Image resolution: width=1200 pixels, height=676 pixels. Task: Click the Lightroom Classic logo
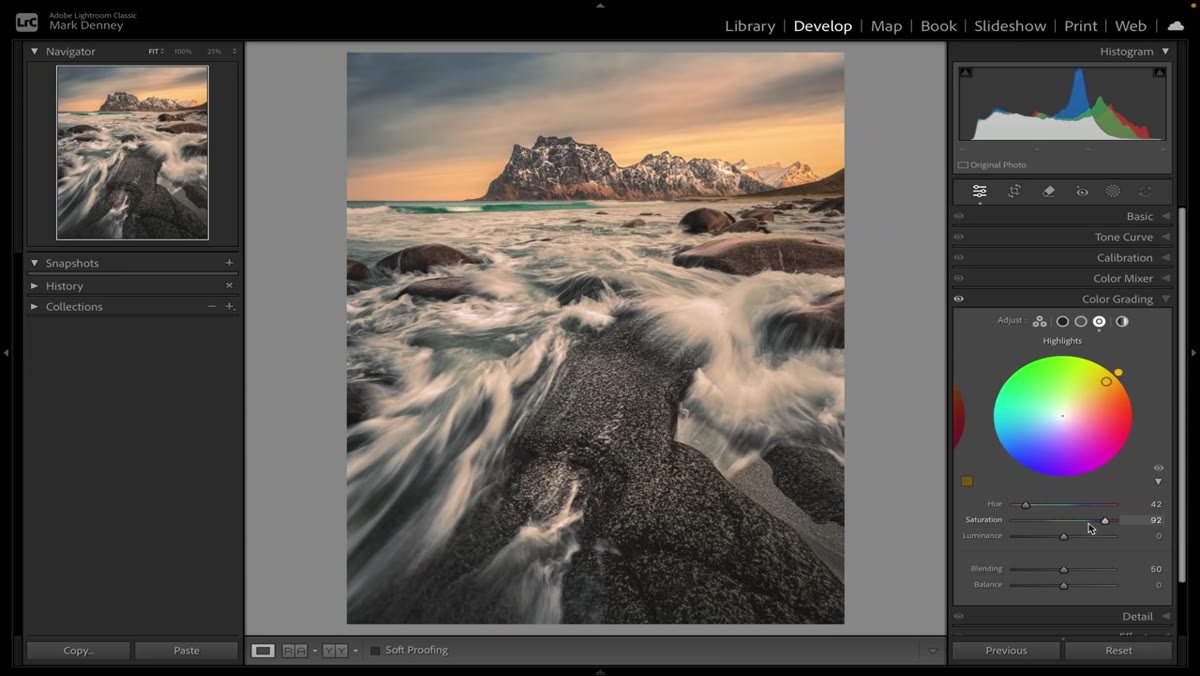[27, 21]
